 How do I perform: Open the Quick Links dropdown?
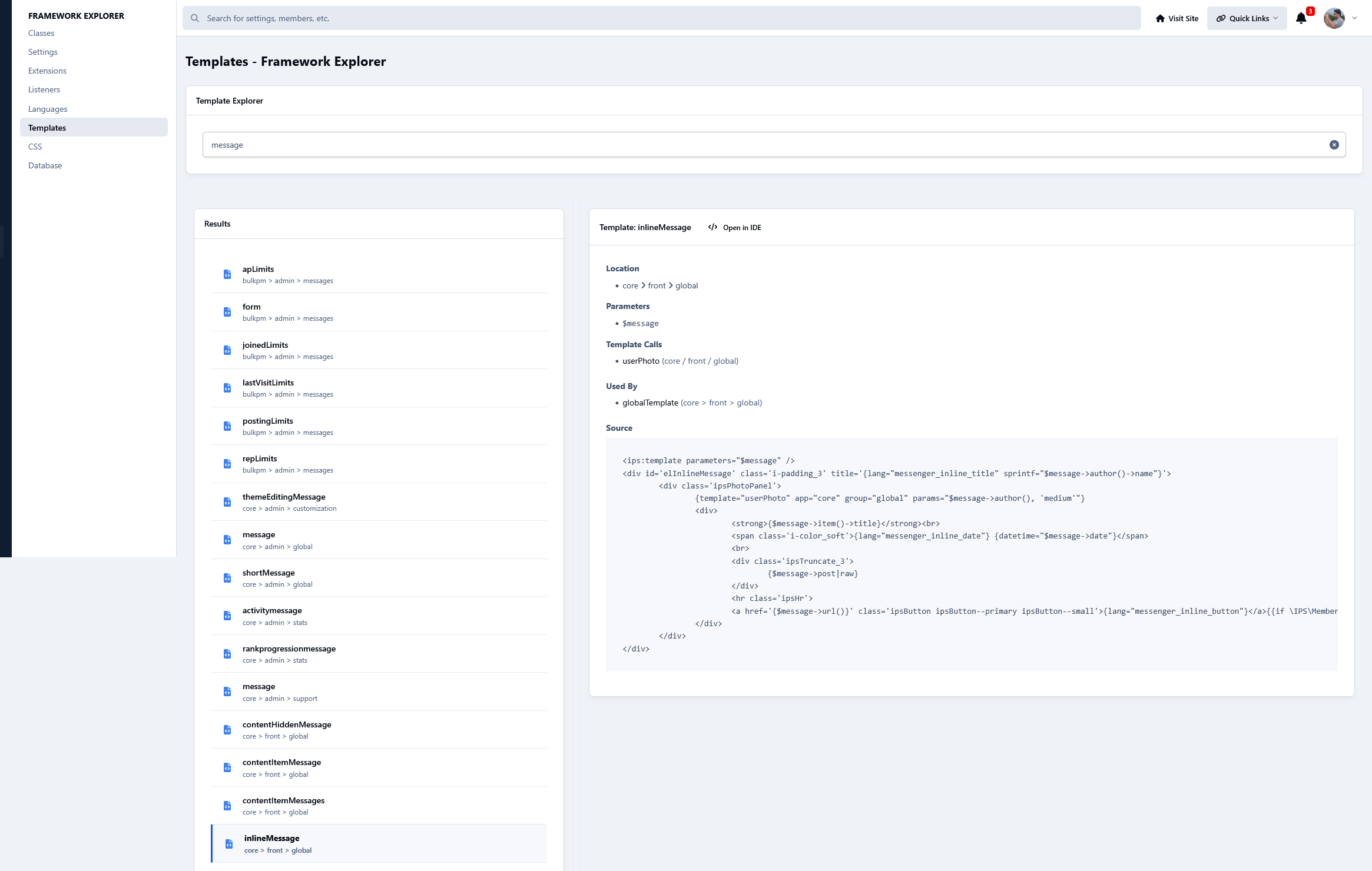pyautogui.click(x=1247, y=18)
